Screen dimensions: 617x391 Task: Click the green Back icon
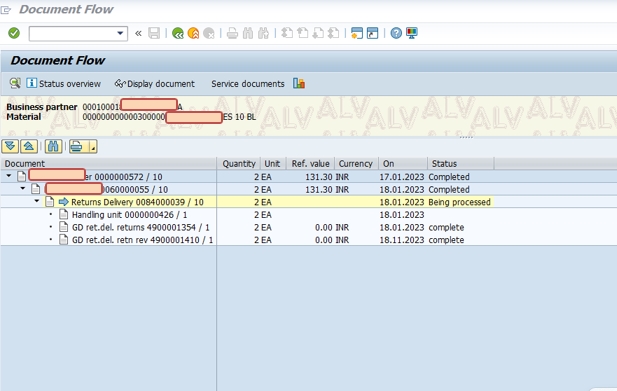pyautogui.click(x=178, y=33)
